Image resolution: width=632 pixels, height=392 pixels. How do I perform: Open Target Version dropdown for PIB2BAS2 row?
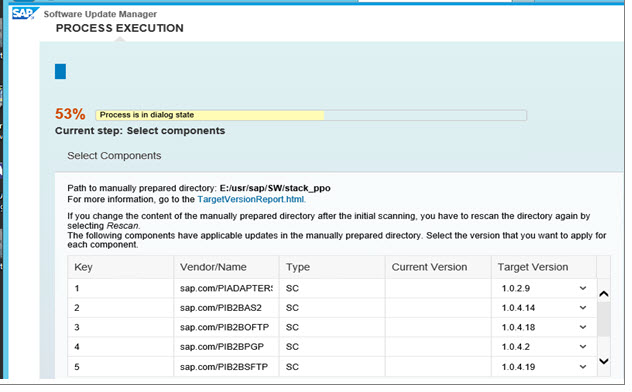582,307
